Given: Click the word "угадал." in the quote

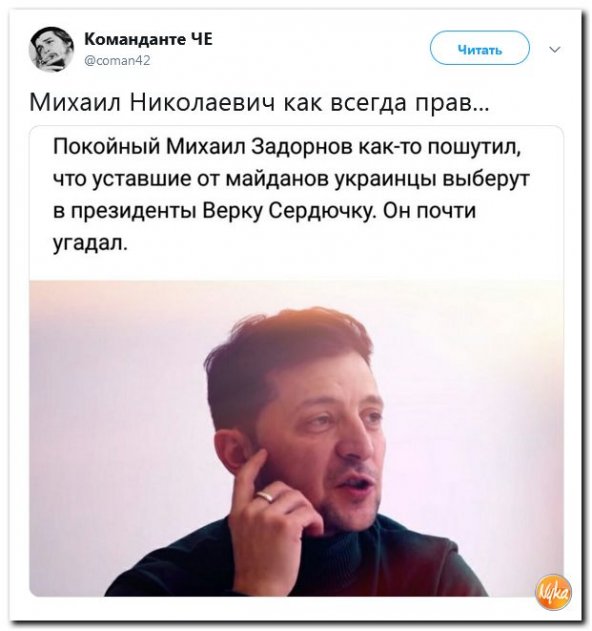Looking at the screenshot, I should 90,243.
